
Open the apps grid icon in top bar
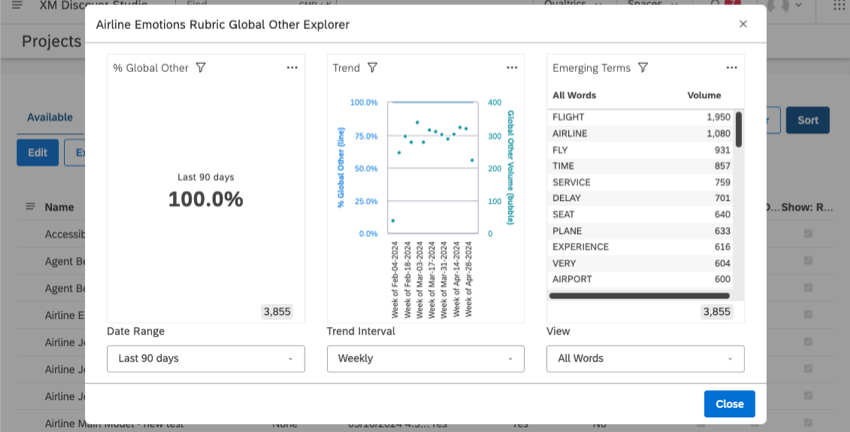pyautogui.click(x=839, y=5)
